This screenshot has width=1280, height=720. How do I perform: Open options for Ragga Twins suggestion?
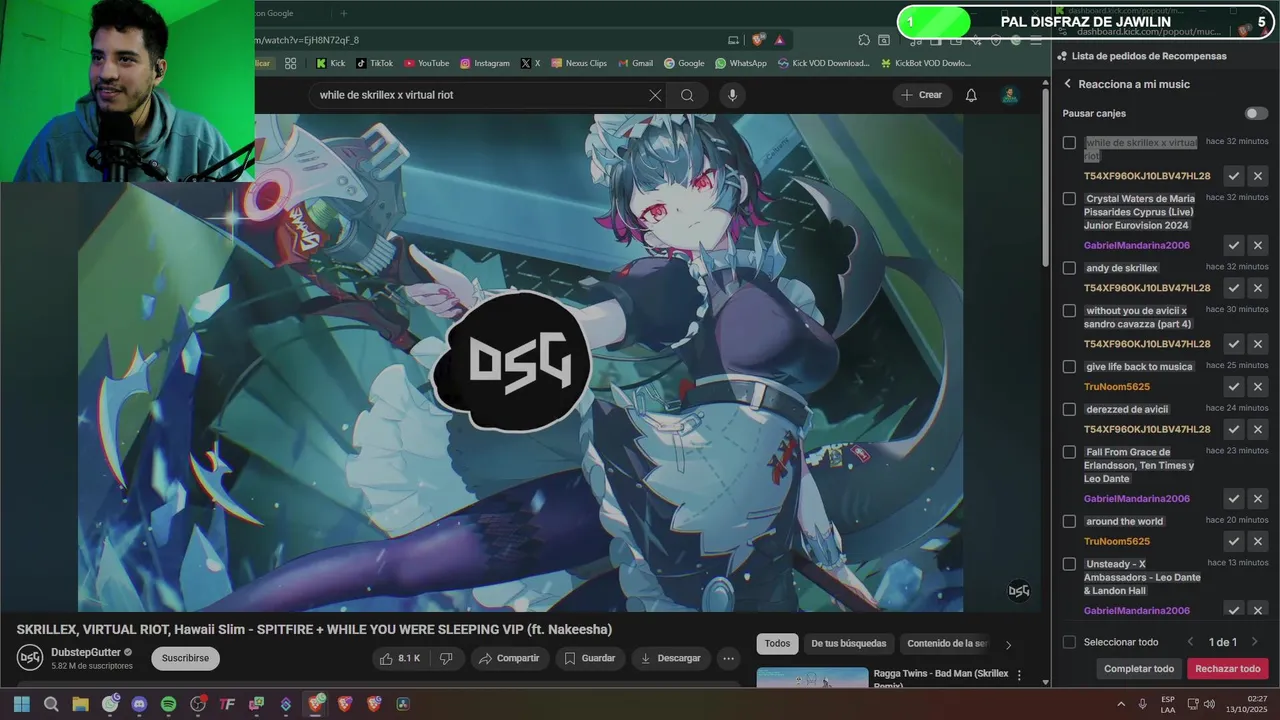[1019, 676]
